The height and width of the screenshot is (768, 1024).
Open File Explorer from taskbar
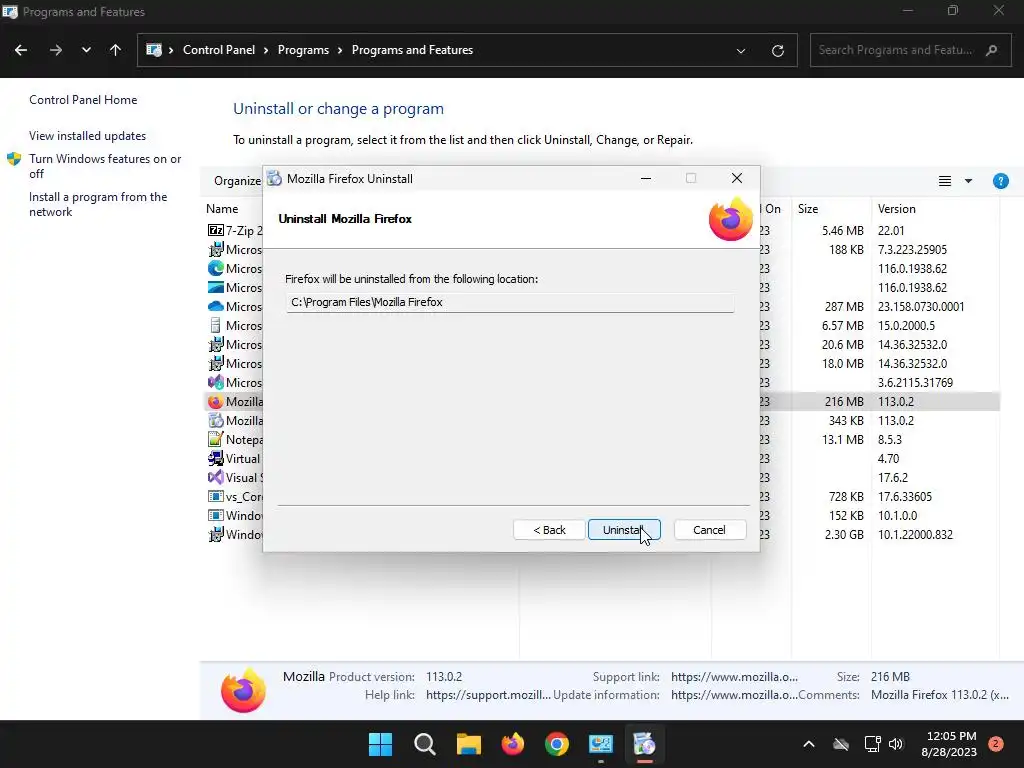[468, 744]
